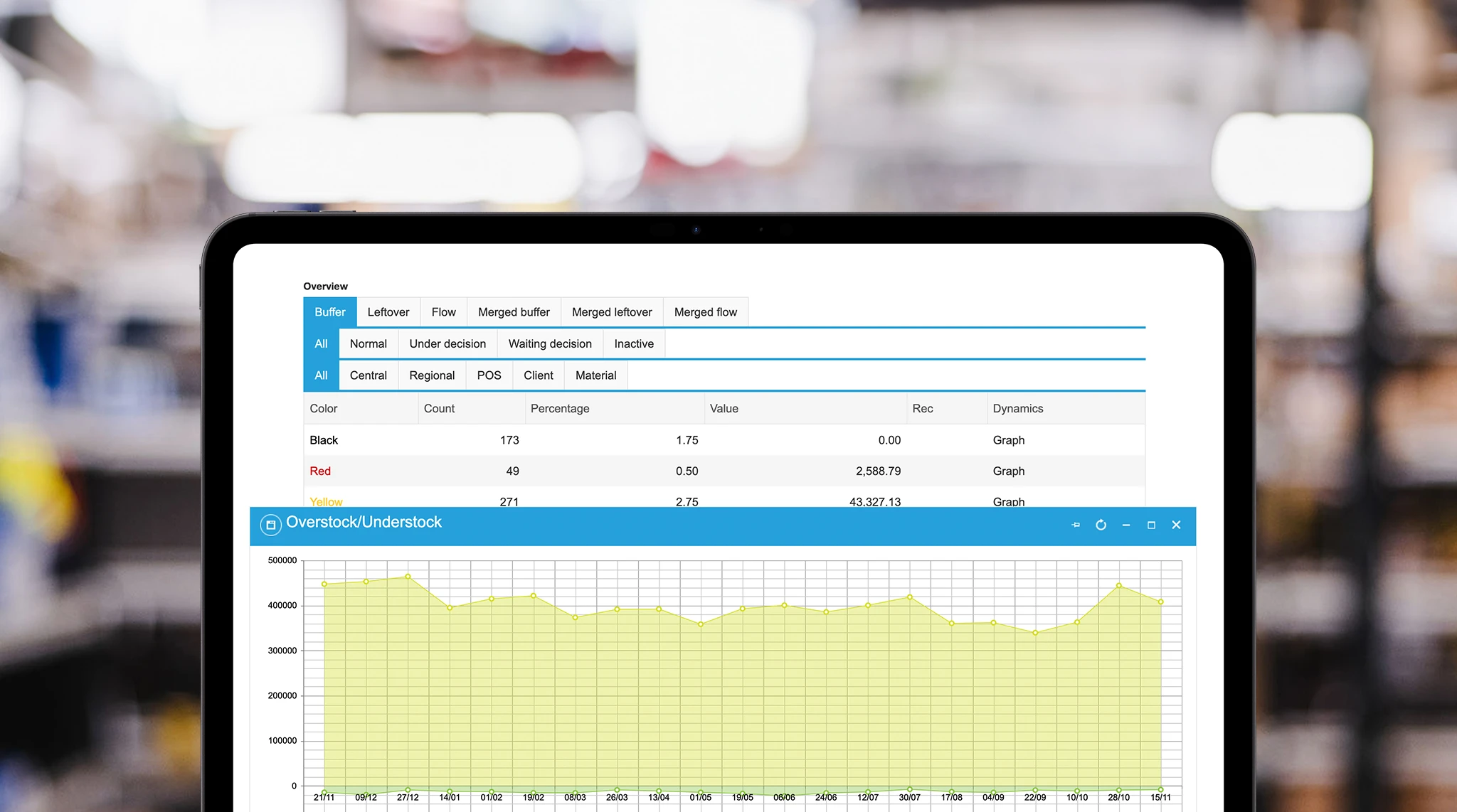Activate the Waiting decision filter
This screenshot has width=1457, height=812.
point(549,343)
